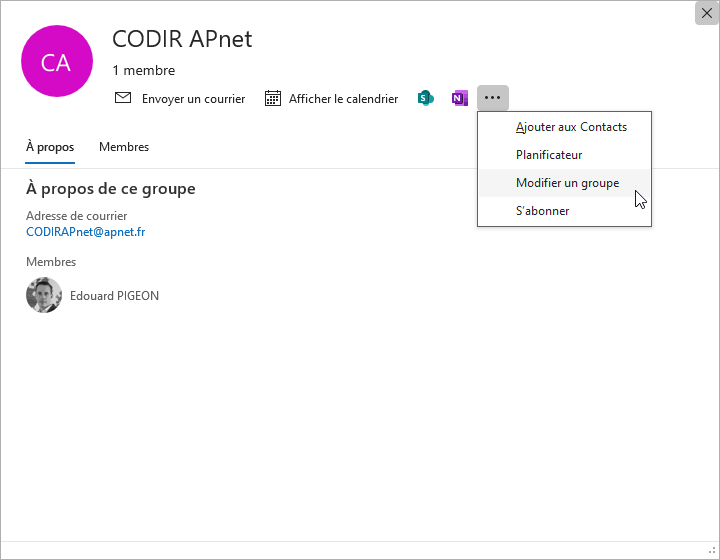Click Afficher le calendrier label

(343, 99)
